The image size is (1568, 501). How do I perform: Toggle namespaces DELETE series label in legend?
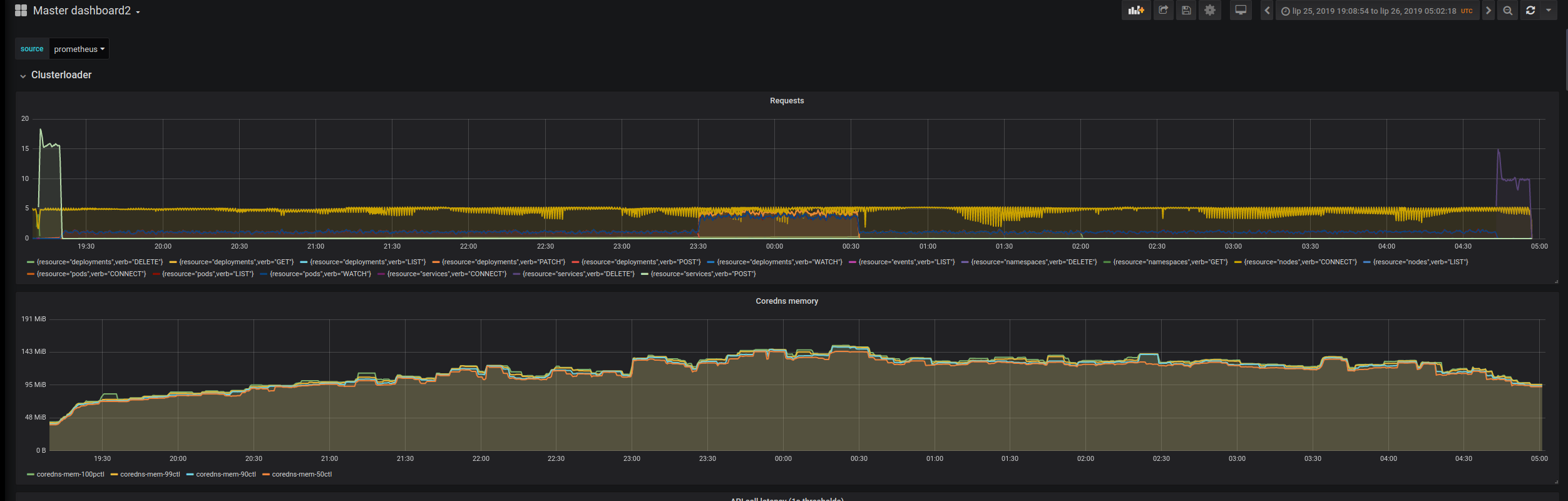click(1033, 262)
